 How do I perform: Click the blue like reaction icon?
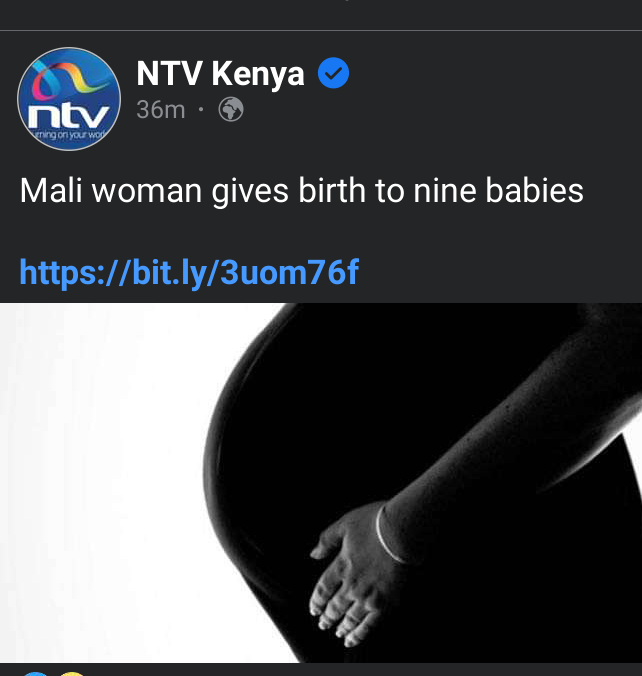[36, 673]
